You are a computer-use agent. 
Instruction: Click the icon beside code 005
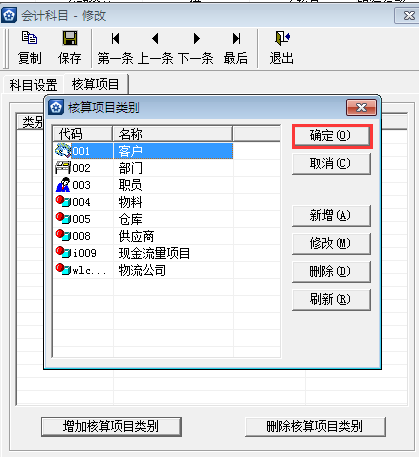63,219
